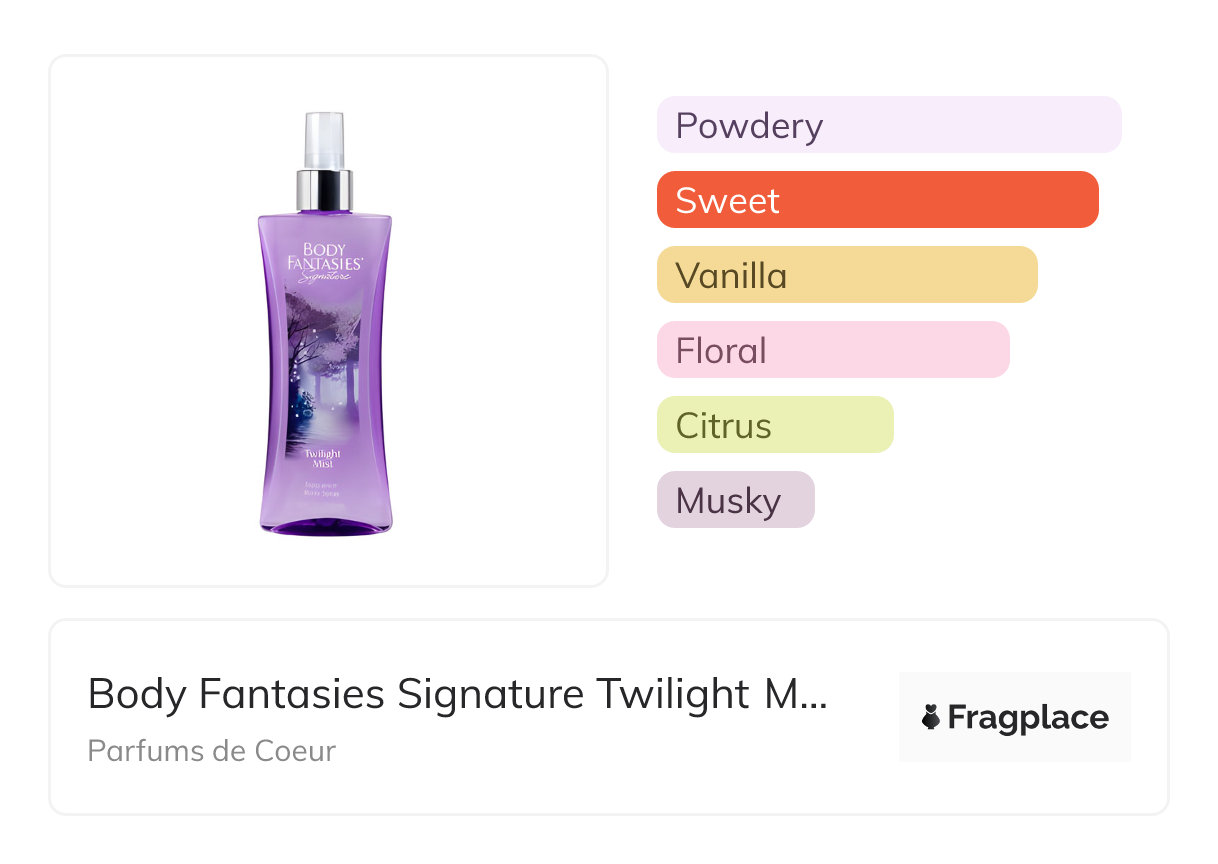Pick the green Citrus accord bar
Image resolution: width=1218 pixels, height=864 pixels.
[774, 425]
